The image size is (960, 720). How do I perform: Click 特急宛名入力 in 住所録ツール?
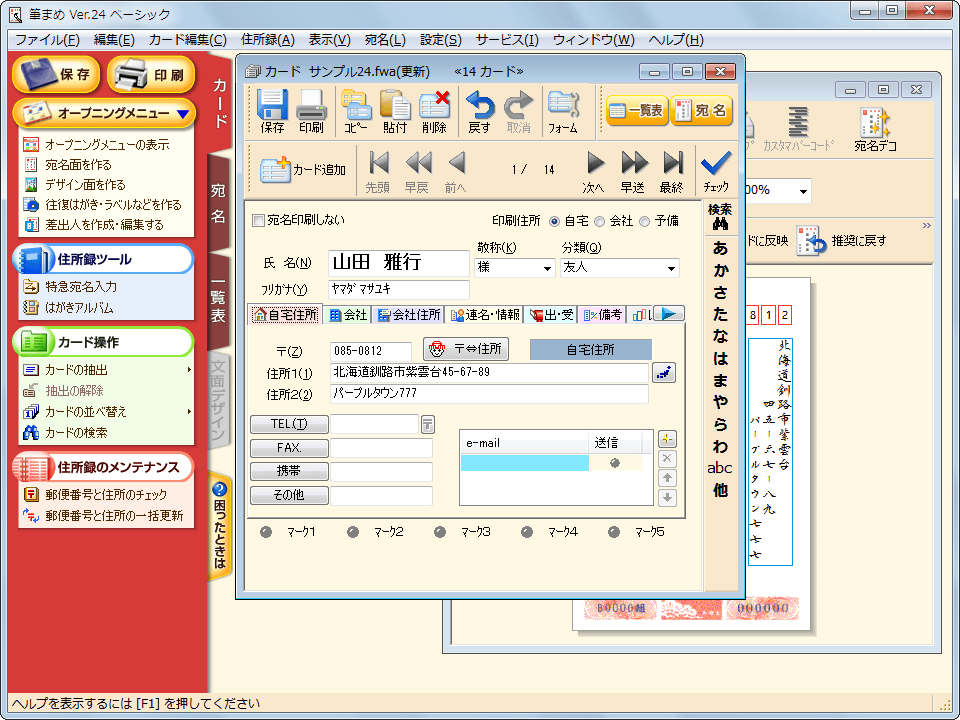(81, 287)
